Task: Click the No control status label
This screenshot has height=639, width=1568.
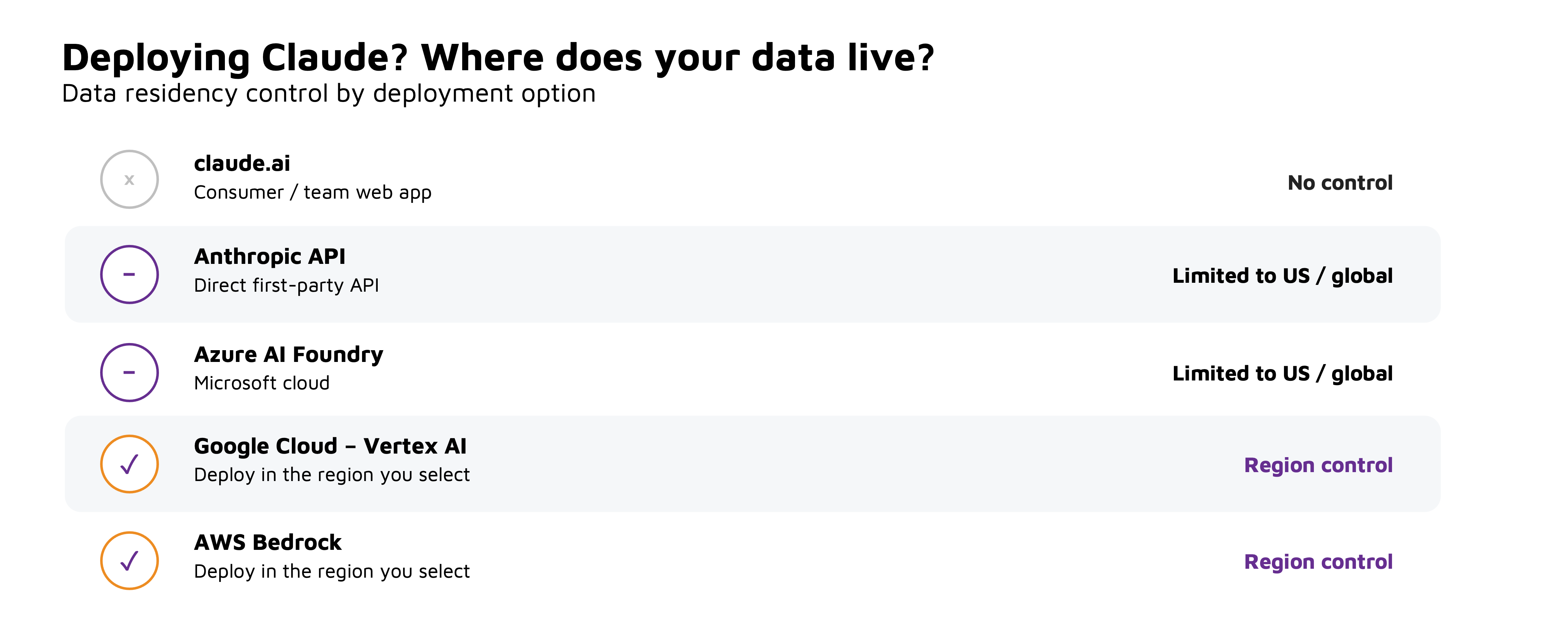Action: click(1340, 183)
